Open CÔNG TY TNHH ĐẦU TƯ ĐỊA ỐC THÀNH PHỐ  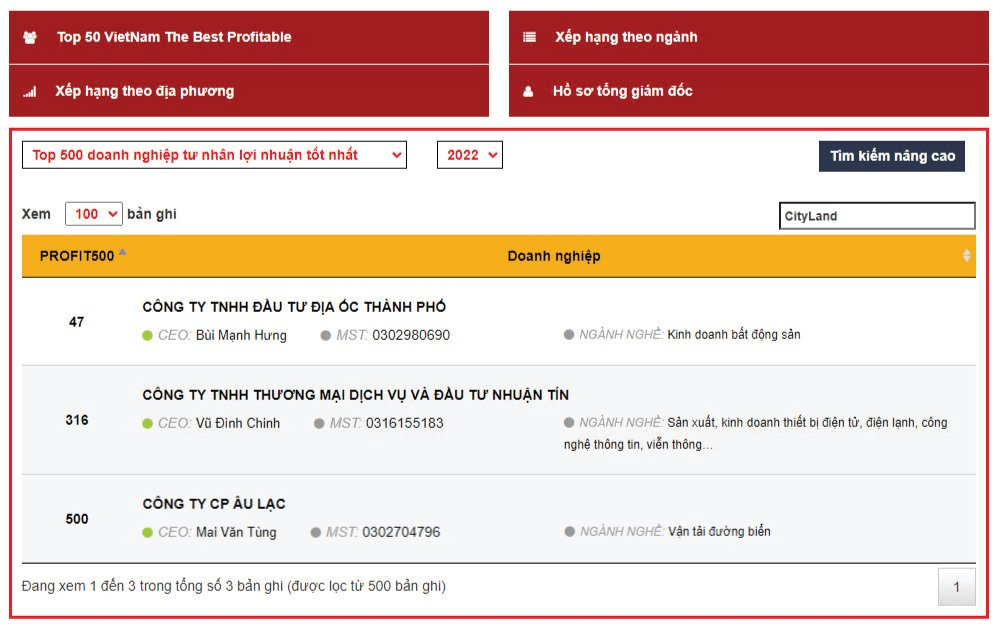click(294, 307)
